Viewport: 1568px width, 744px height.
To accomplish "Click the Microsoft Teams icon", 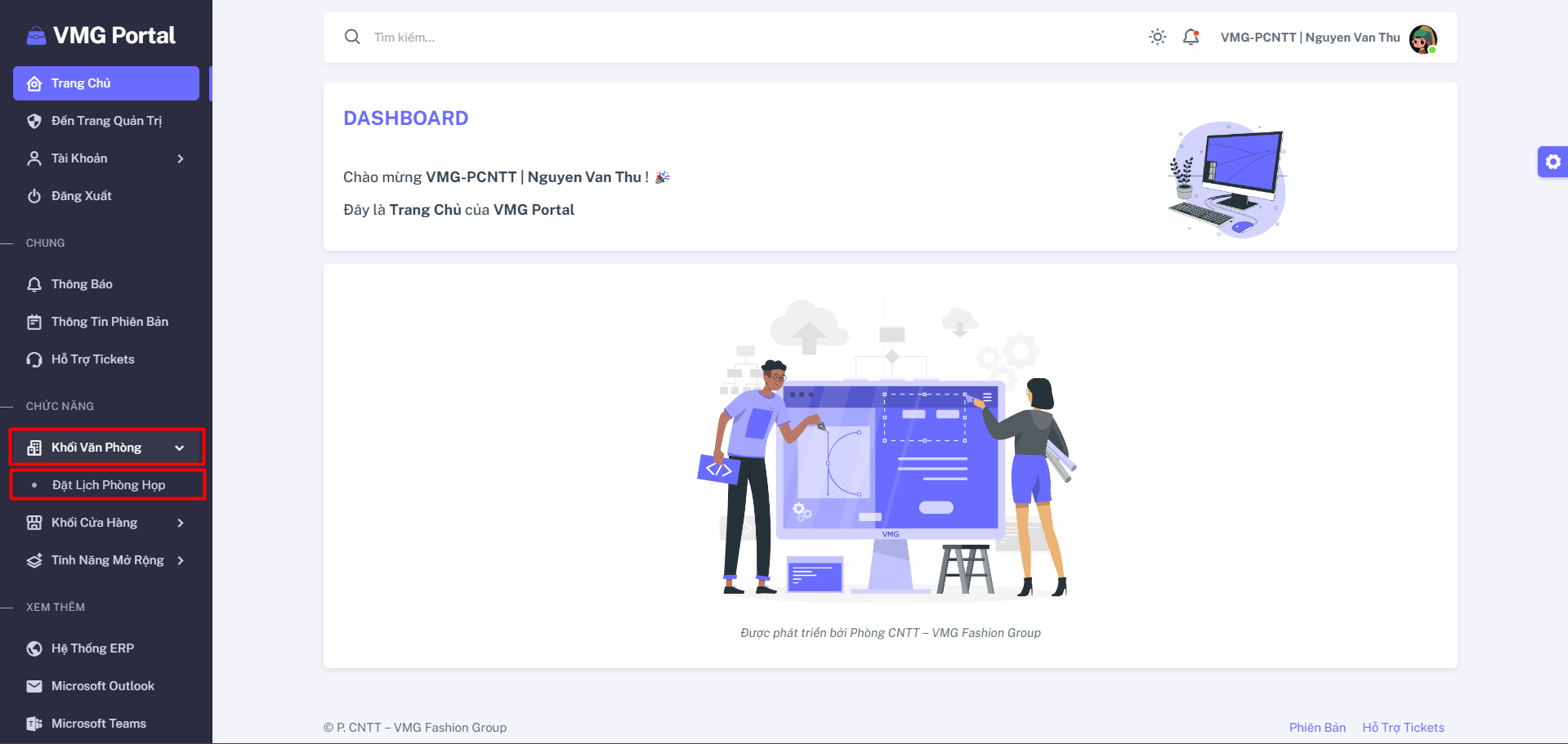I will pyautogui.click(x=34, y=724).
